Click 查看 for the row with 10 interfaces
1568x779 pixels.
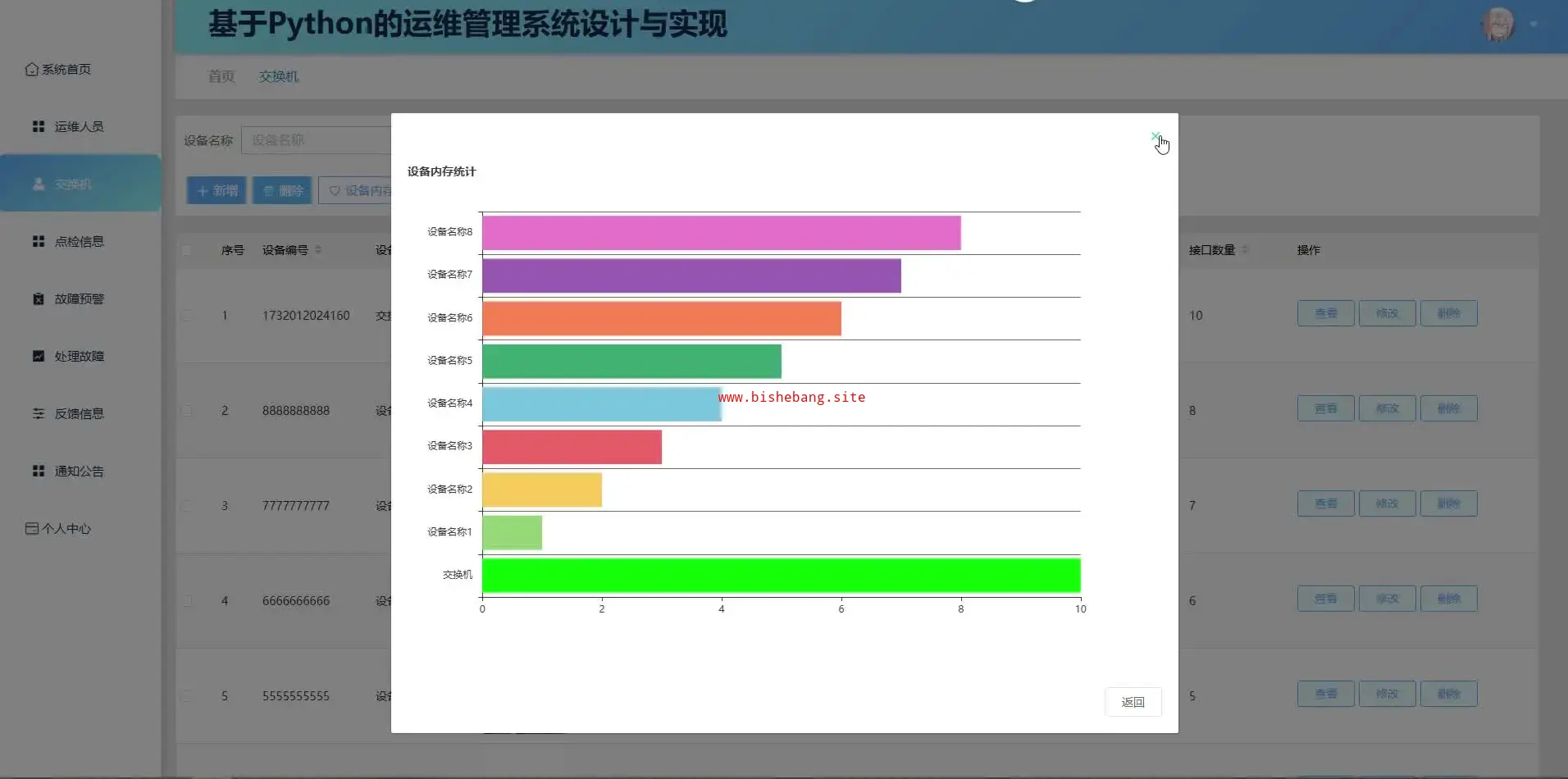[x=1326, y=313]
